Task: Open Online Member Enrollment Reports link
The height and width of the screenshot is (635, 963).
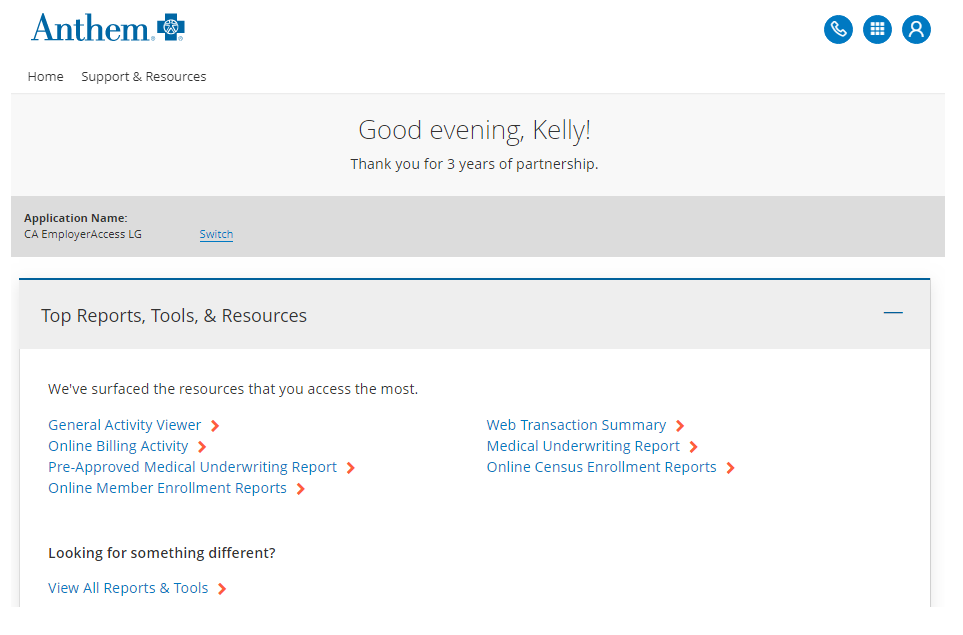Action: [x=167, y=488]
